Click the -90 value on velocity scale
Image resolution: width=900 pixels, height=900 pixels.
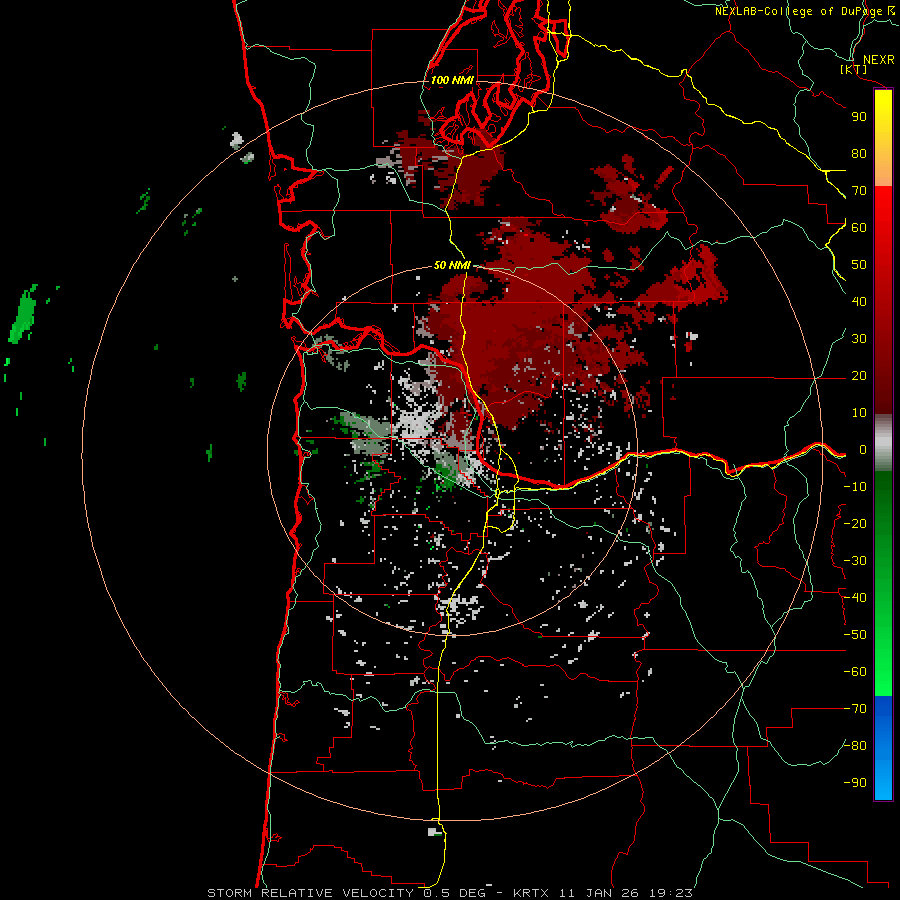point(855,783)
